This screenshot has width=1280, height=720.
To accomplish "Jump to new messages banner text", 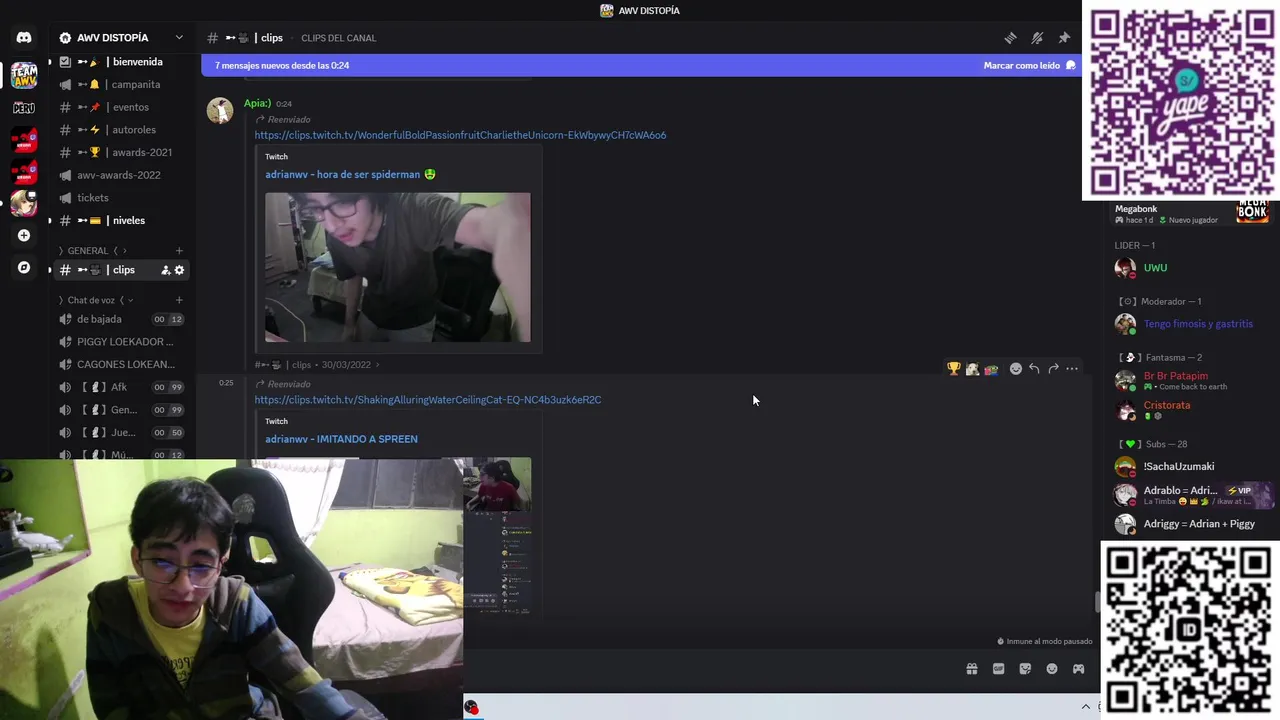I will 282,66.
